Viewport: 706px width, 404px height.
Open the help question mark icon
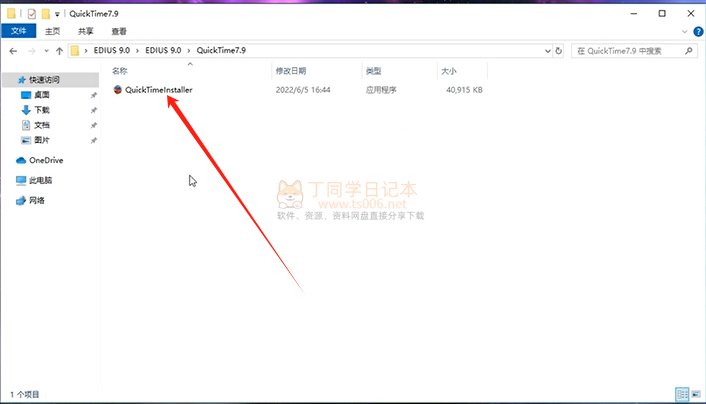tap(698, 32)
